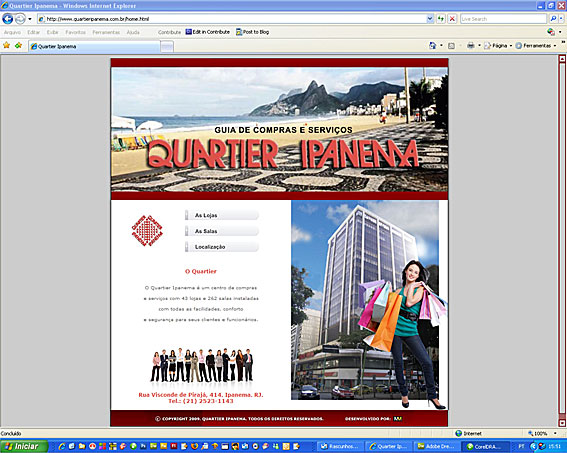Open the Ajuda menu
The height and width of the screenshot is (453, 567).
pos(133,32)
